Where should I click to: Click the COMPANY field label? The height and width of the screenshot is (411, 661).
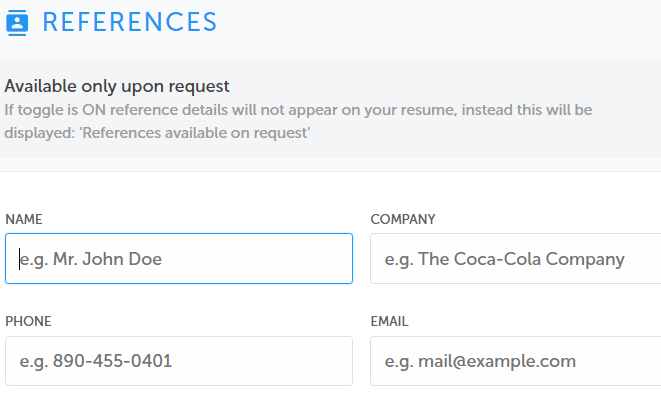(x=402, y=219)
